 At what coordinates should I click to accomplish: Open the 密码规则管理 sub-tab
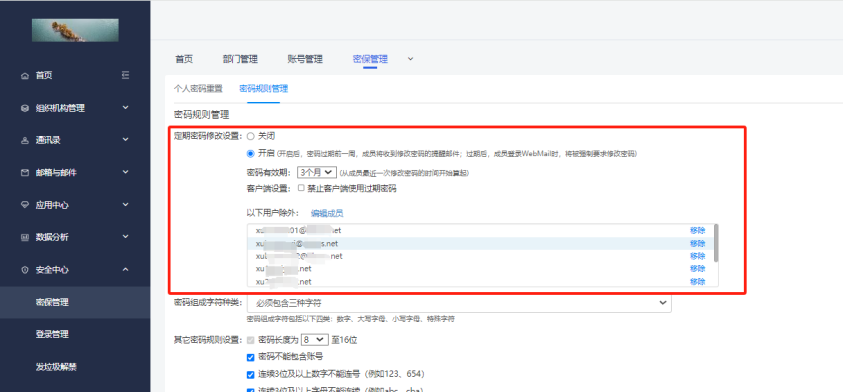click(x=263, y=89)
